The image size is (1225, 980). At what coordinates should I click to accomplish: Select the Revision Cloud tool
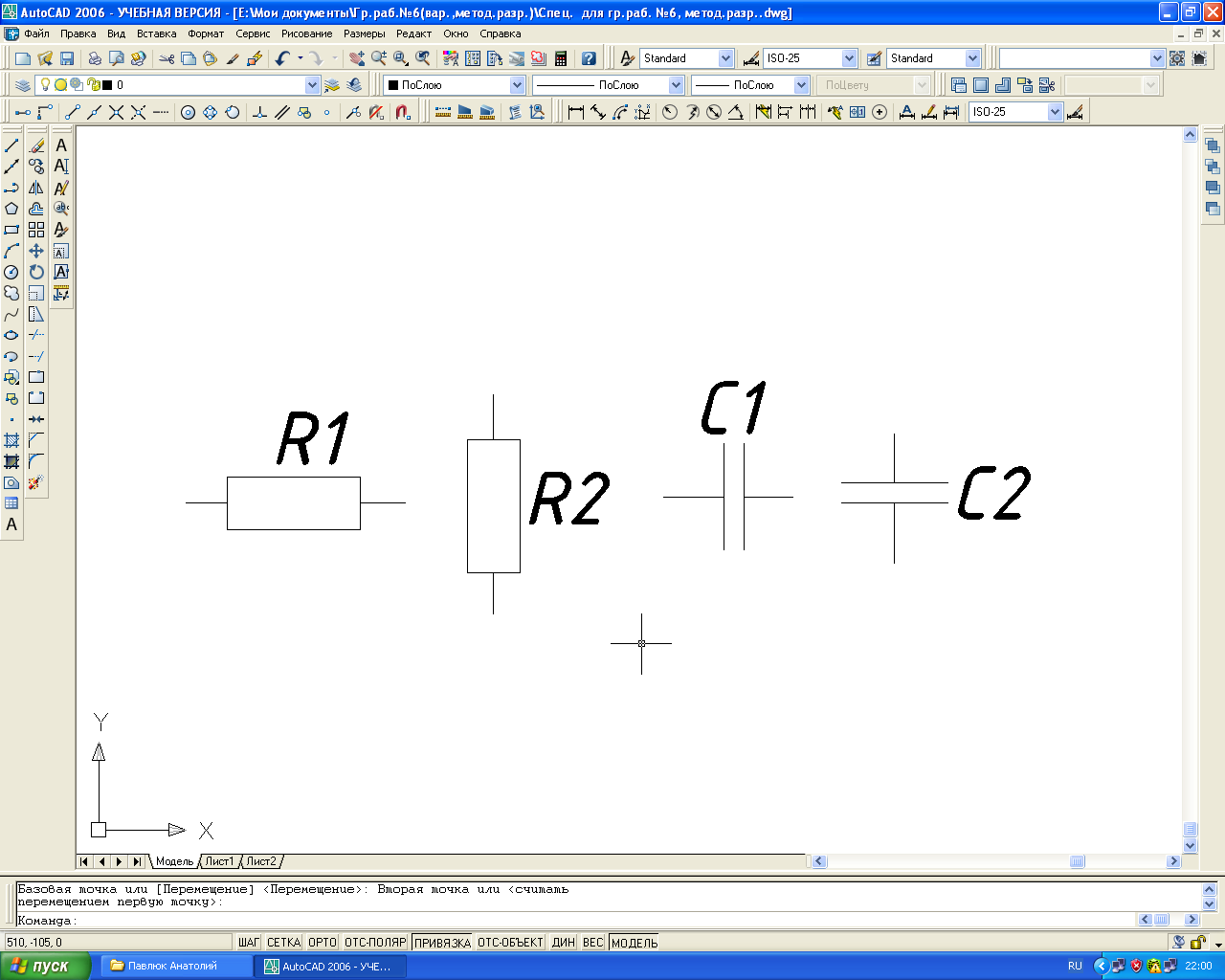click(x=11, y=293)
